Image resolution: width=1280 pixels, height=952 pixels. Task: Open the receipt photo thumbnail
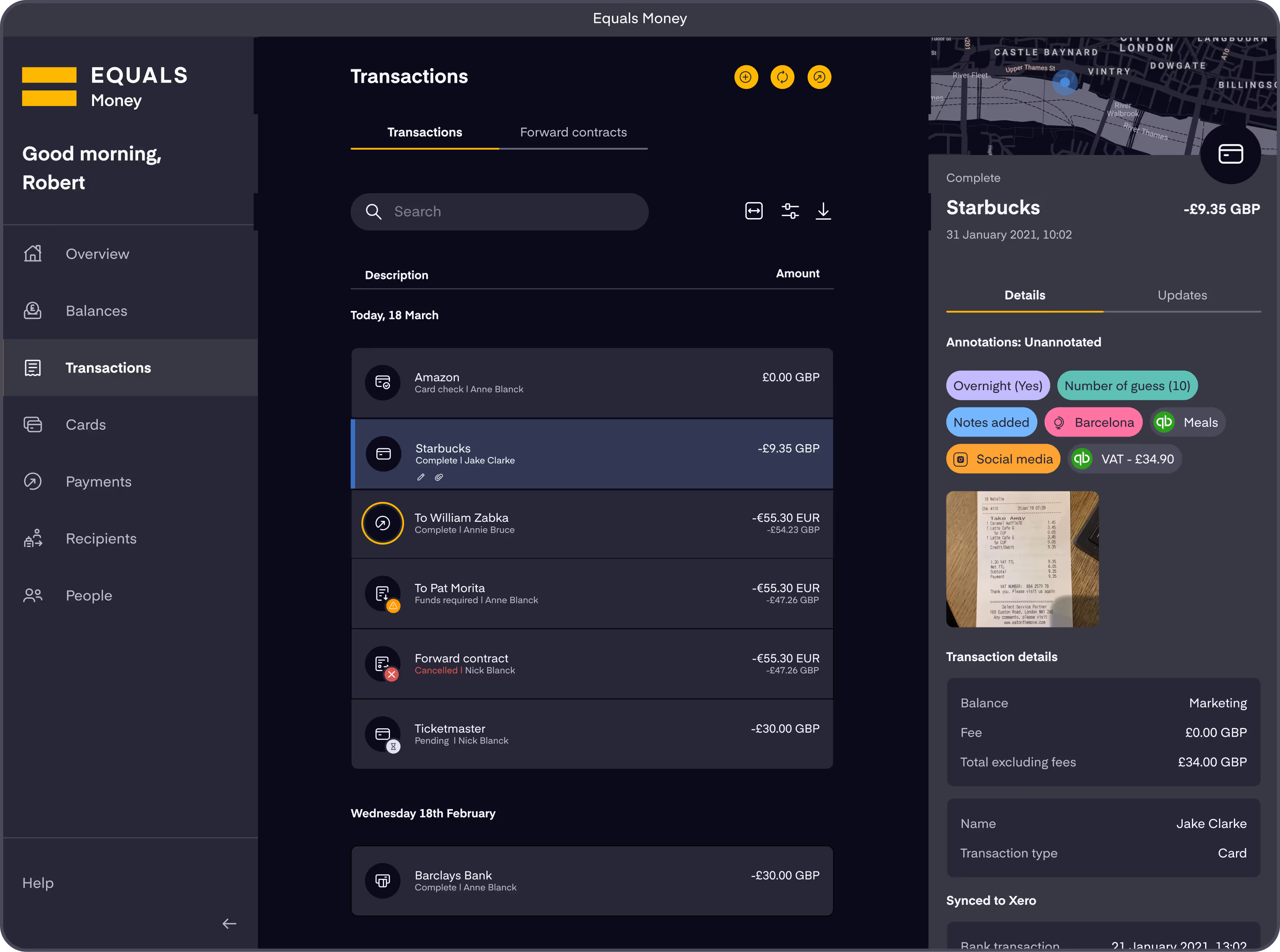click(1022, 559)
